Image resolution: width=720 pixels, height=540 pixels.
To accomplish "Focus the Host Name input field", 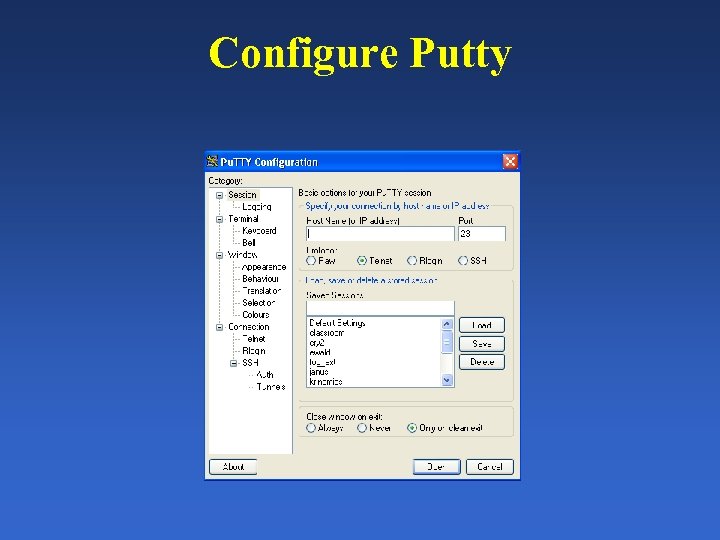I will pos(380,234).
